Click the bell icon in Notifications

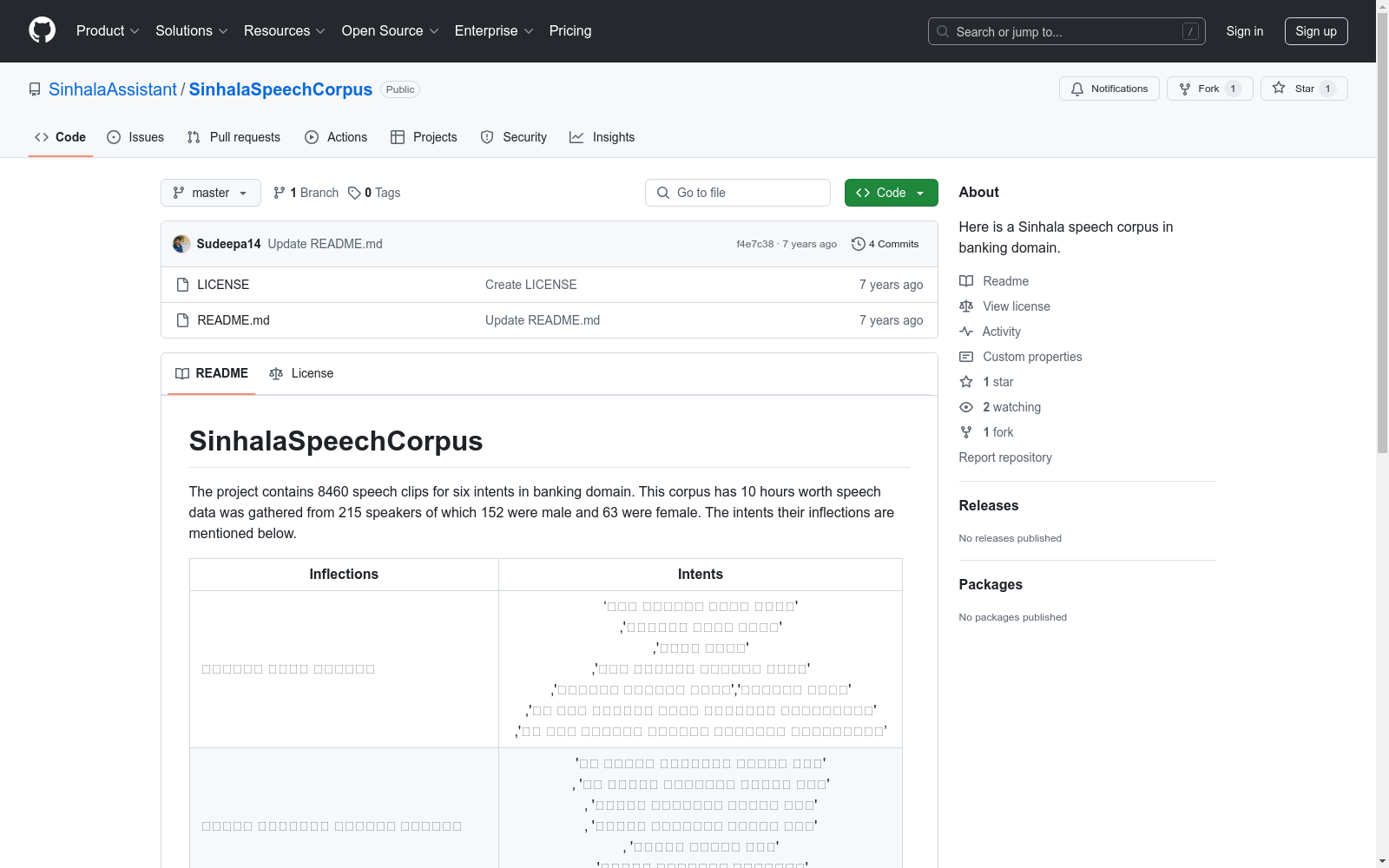(x=1077, y=89)
